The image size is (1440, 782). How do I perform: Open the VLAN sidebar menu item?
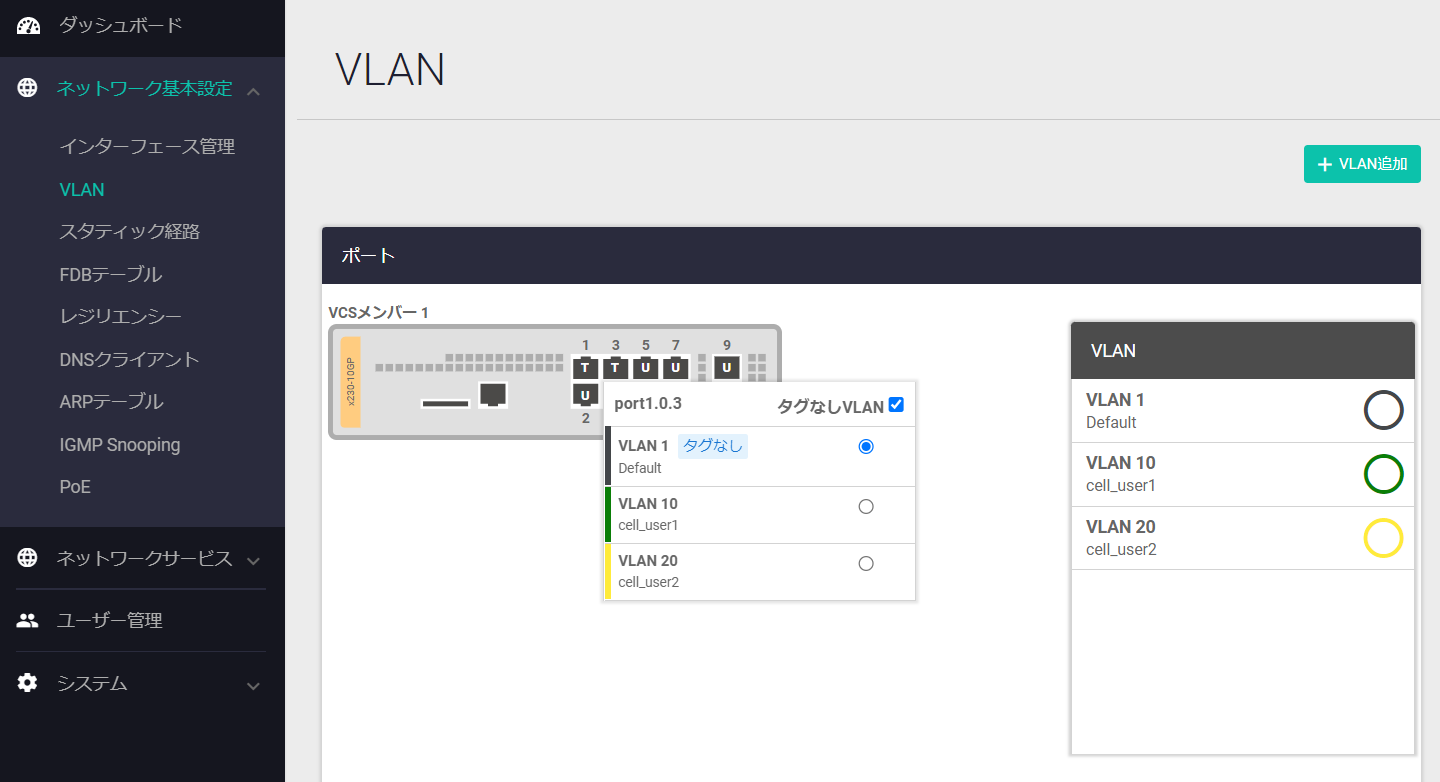tap(82, 189)
